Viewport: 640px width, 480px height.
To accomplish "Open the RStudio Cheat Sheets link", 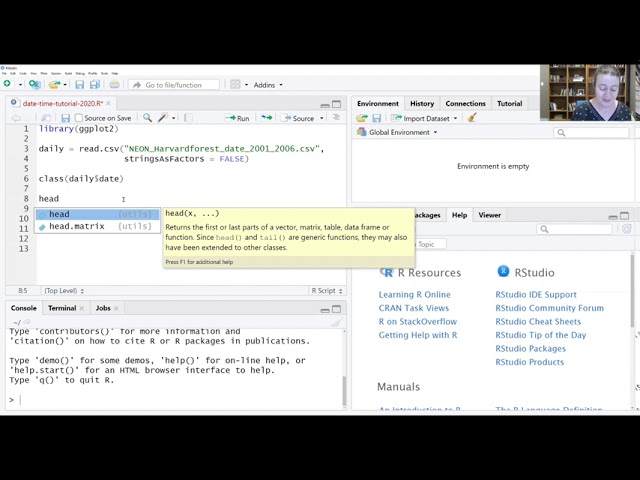I will point(538,322).
